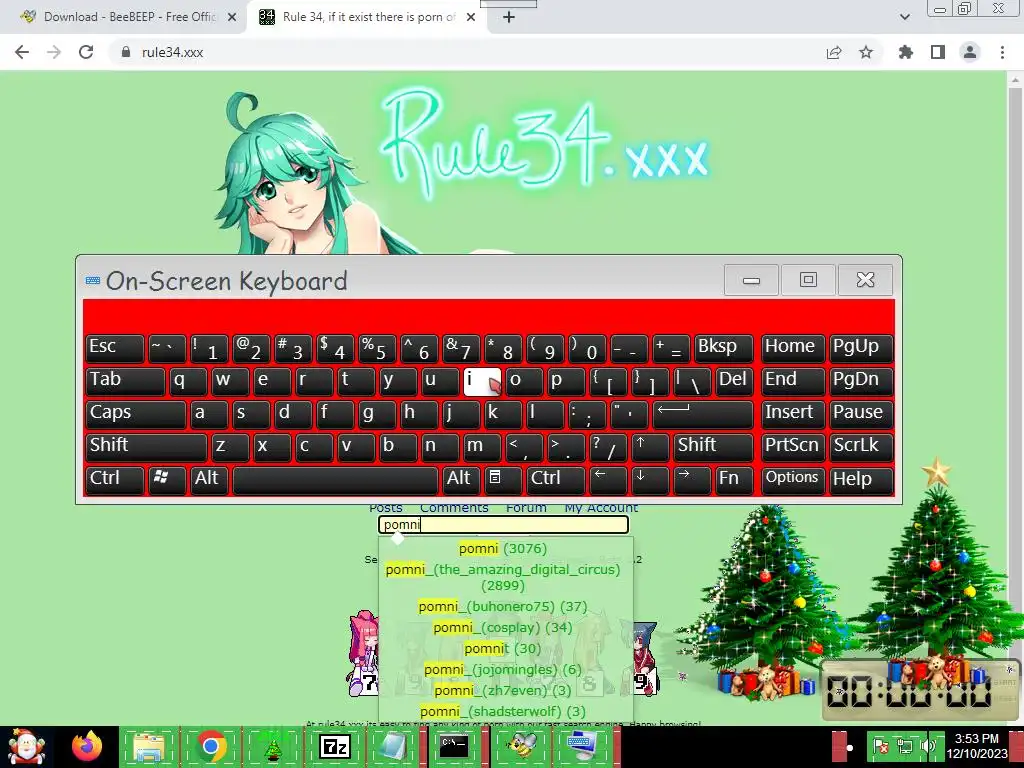Toggle the Fn key on keyboard

[734, 479]
